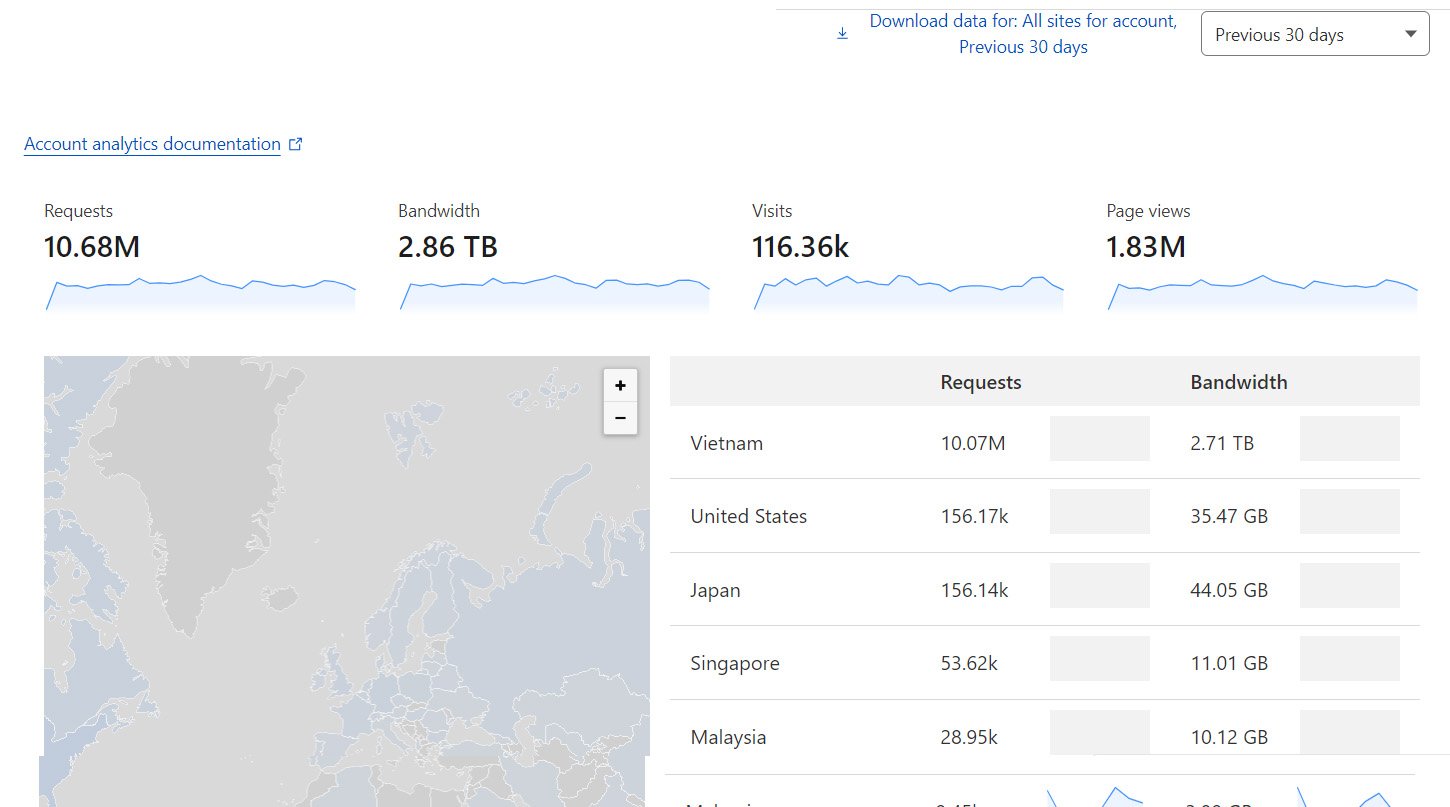This screenshot has height=807, width=1450.
Task: Open Account analytics documentation link
Action: tap(152, 144)
